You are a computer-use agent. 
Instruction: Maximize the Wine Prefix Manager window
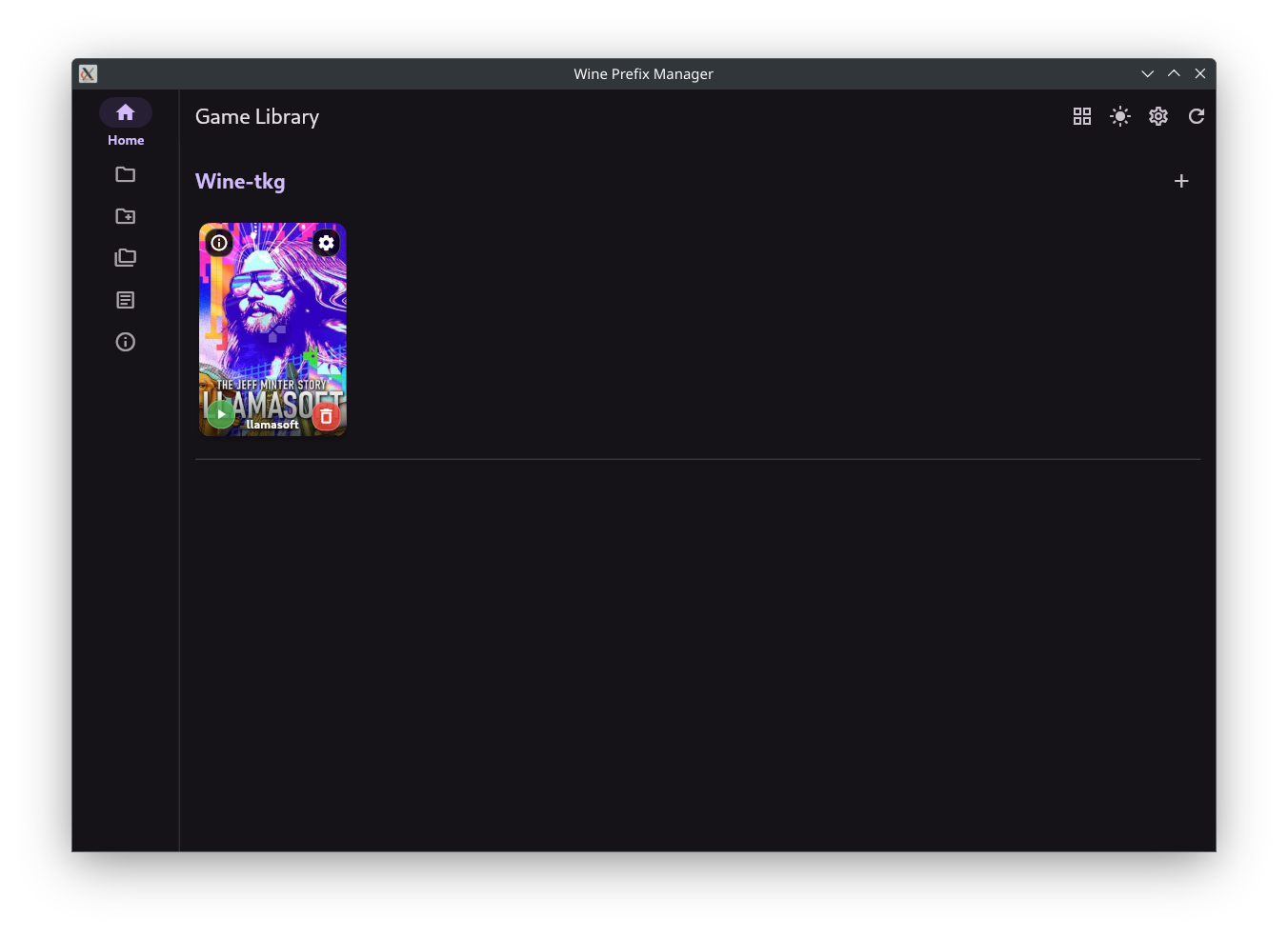1174,74
